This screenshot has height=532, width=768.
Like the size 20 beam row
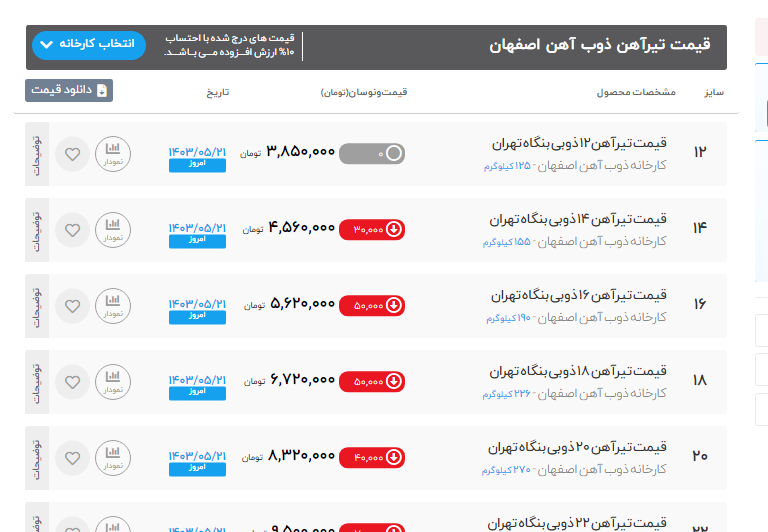(x=72, y=457)
